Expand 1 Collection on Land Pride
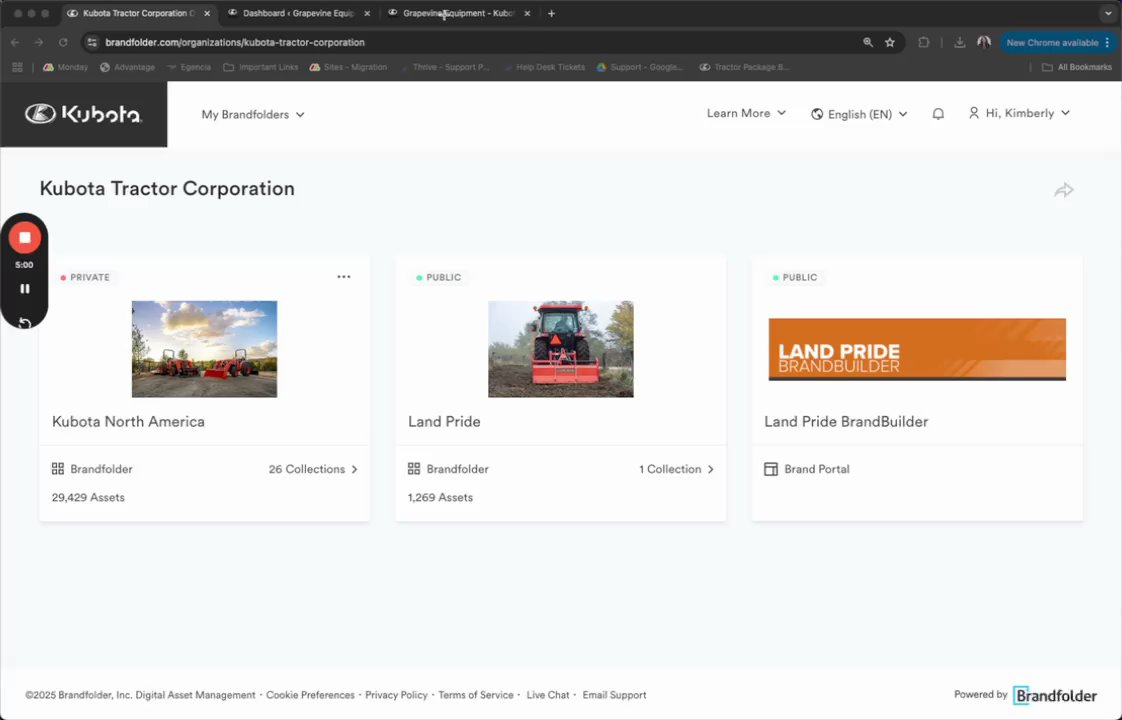Viewport: 1122px width, 720px height. point(676,469)
